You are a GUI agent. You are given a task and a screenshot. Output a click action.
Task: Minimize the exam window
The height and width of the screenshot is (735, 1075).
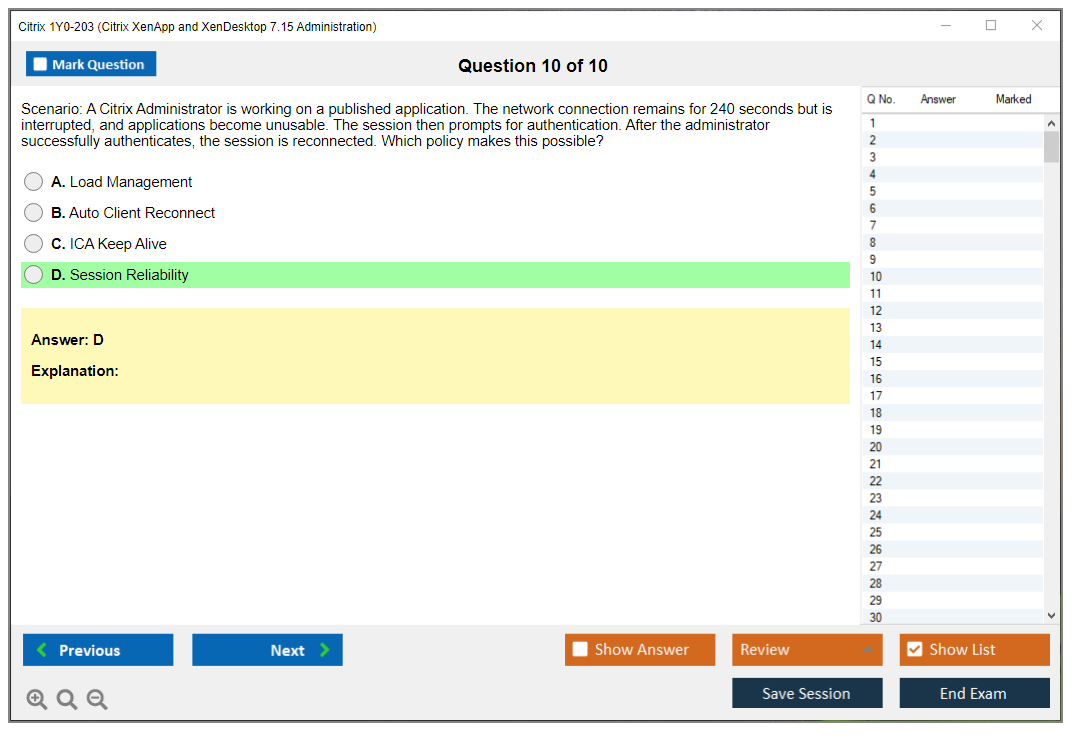945,26
